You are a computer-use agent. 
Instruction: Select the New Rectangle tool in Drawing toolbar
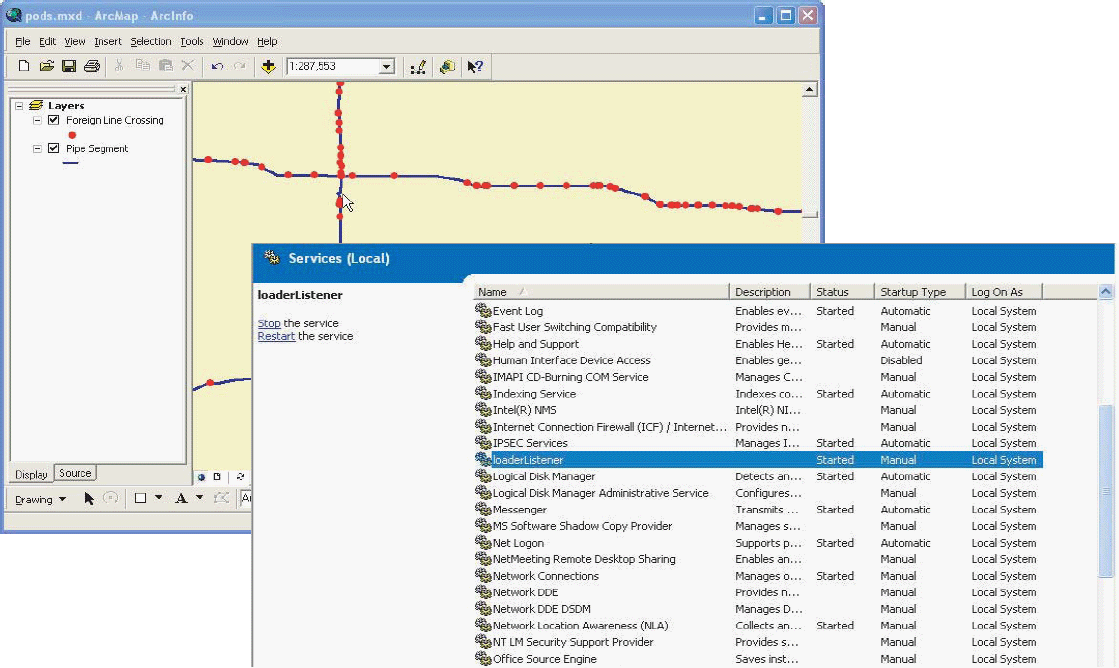click(141, 498)
